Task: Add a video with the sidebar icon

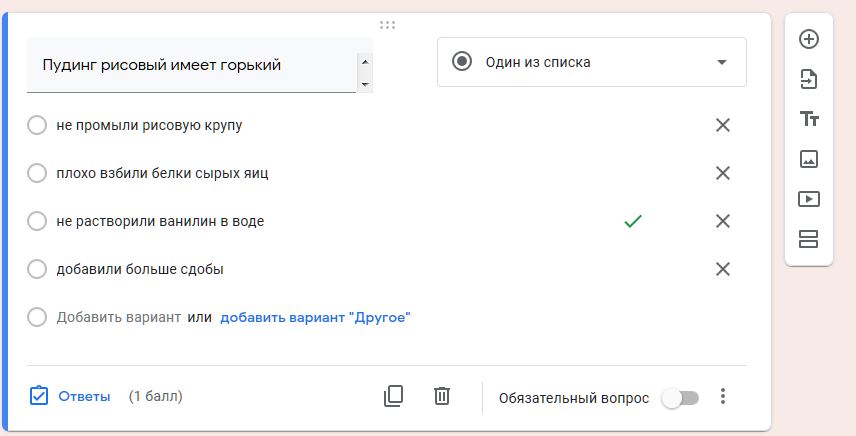Action: pyautogui.click(x=809, y=199)
